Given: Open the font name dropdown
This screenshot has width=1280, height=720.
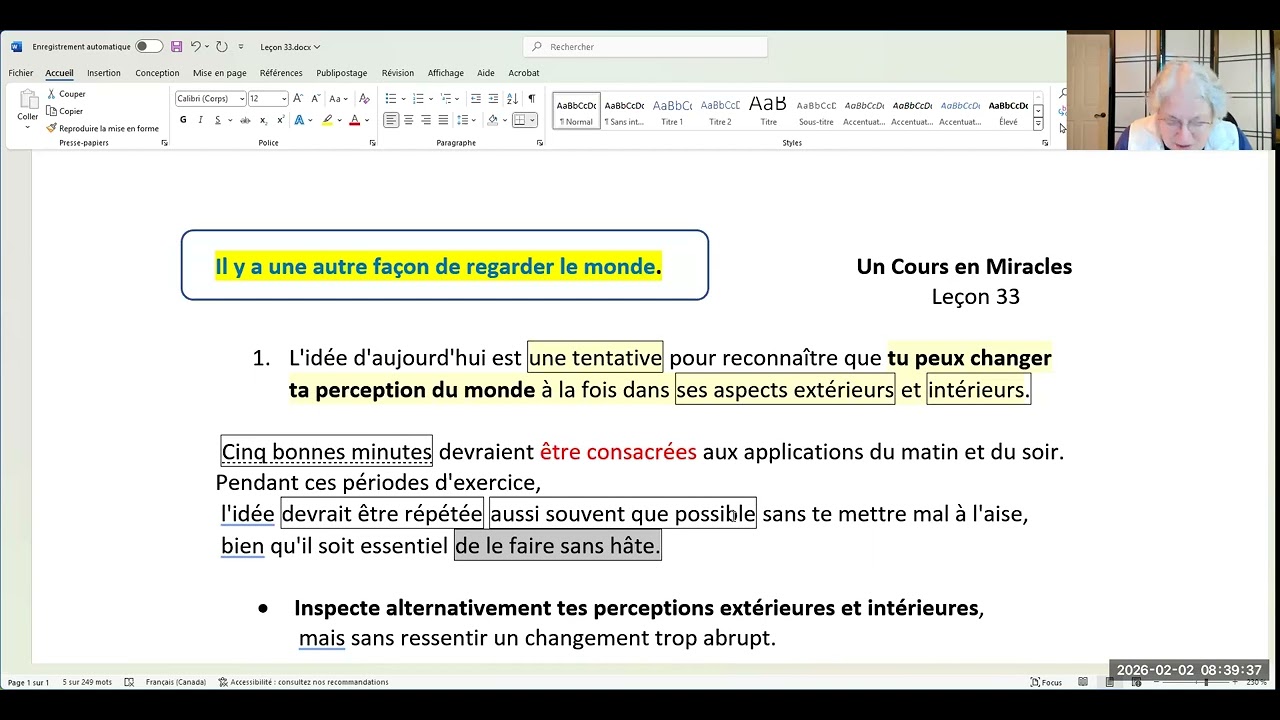Looking at the screenshot, I should tap(241, 99).
